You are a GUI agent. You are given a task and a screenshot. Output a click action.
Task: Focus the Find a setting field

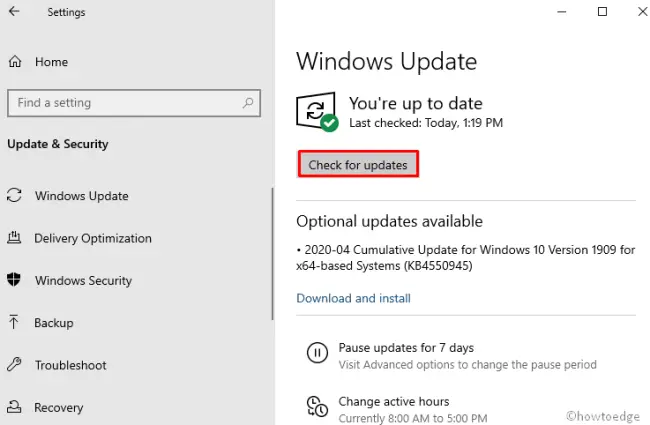134,103
